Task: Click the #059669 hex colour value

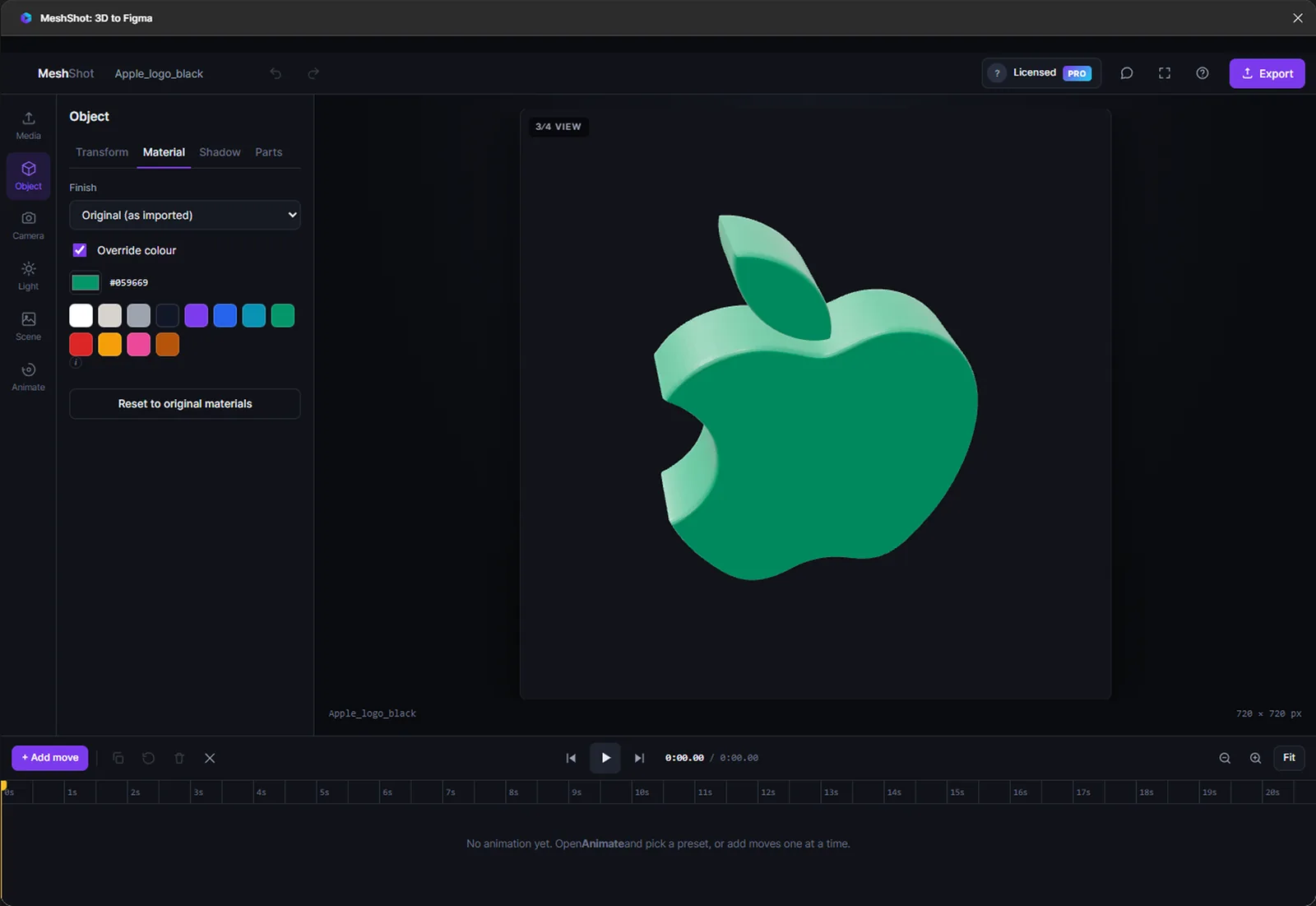Action: click(x=129, y=283)
